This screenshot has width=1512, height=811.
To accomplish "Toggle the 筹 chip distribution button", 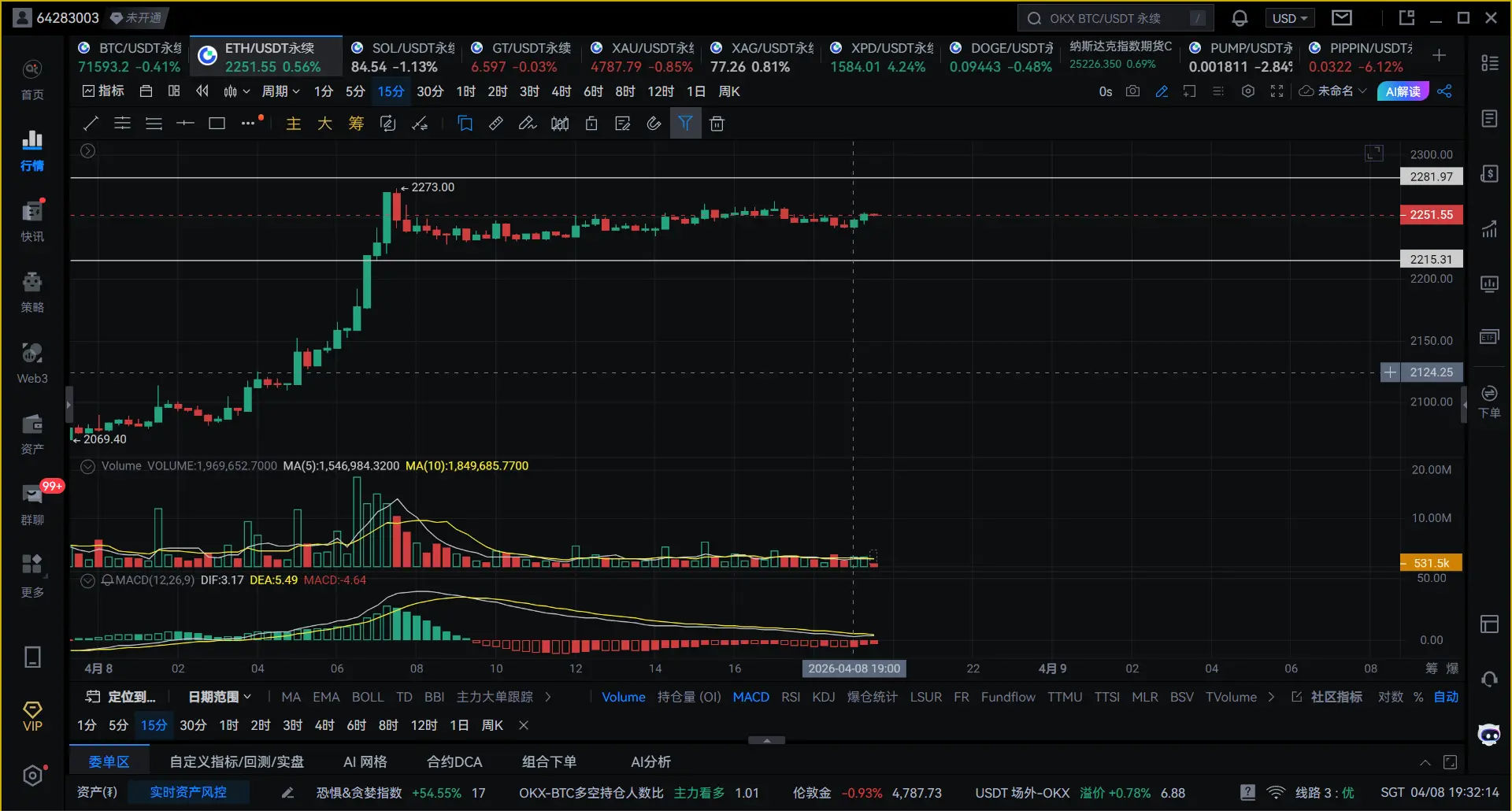I will 356,124.
